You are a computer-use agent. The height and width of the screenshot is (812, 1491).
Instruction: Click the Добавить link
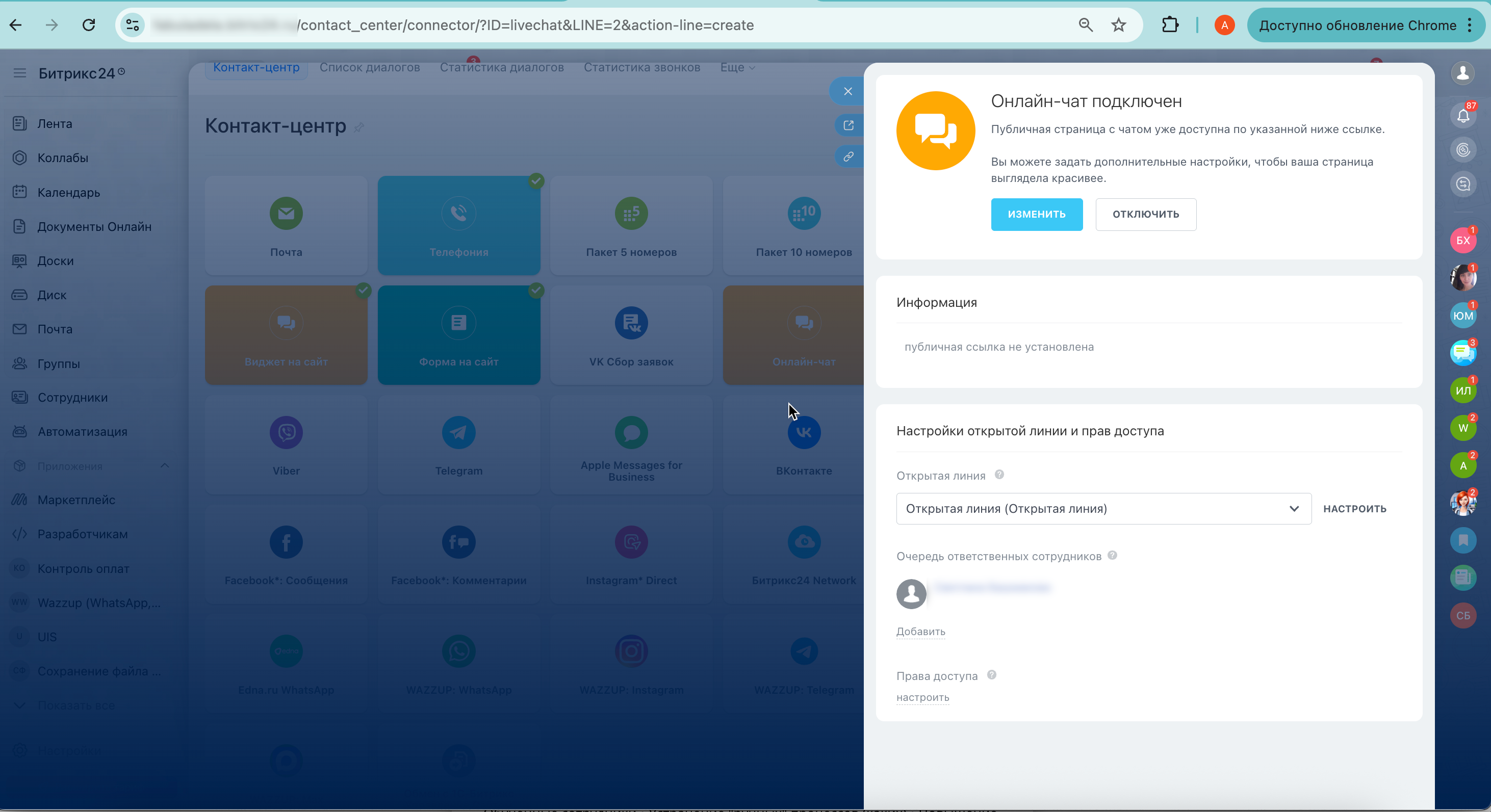tap(920, 632)
